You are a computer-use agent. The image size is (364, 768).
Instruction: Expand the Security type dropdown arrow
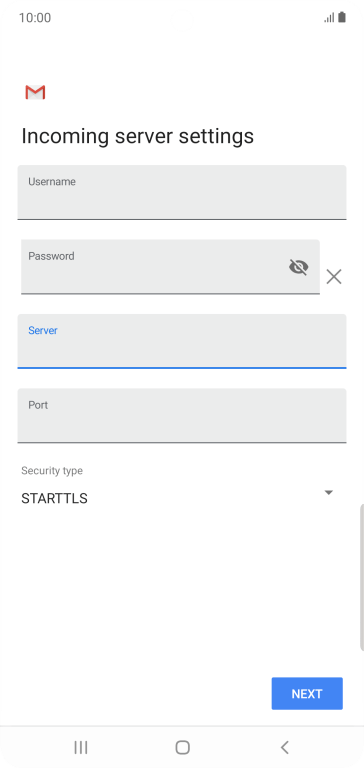pyautogui.click(x=329, y=492)
